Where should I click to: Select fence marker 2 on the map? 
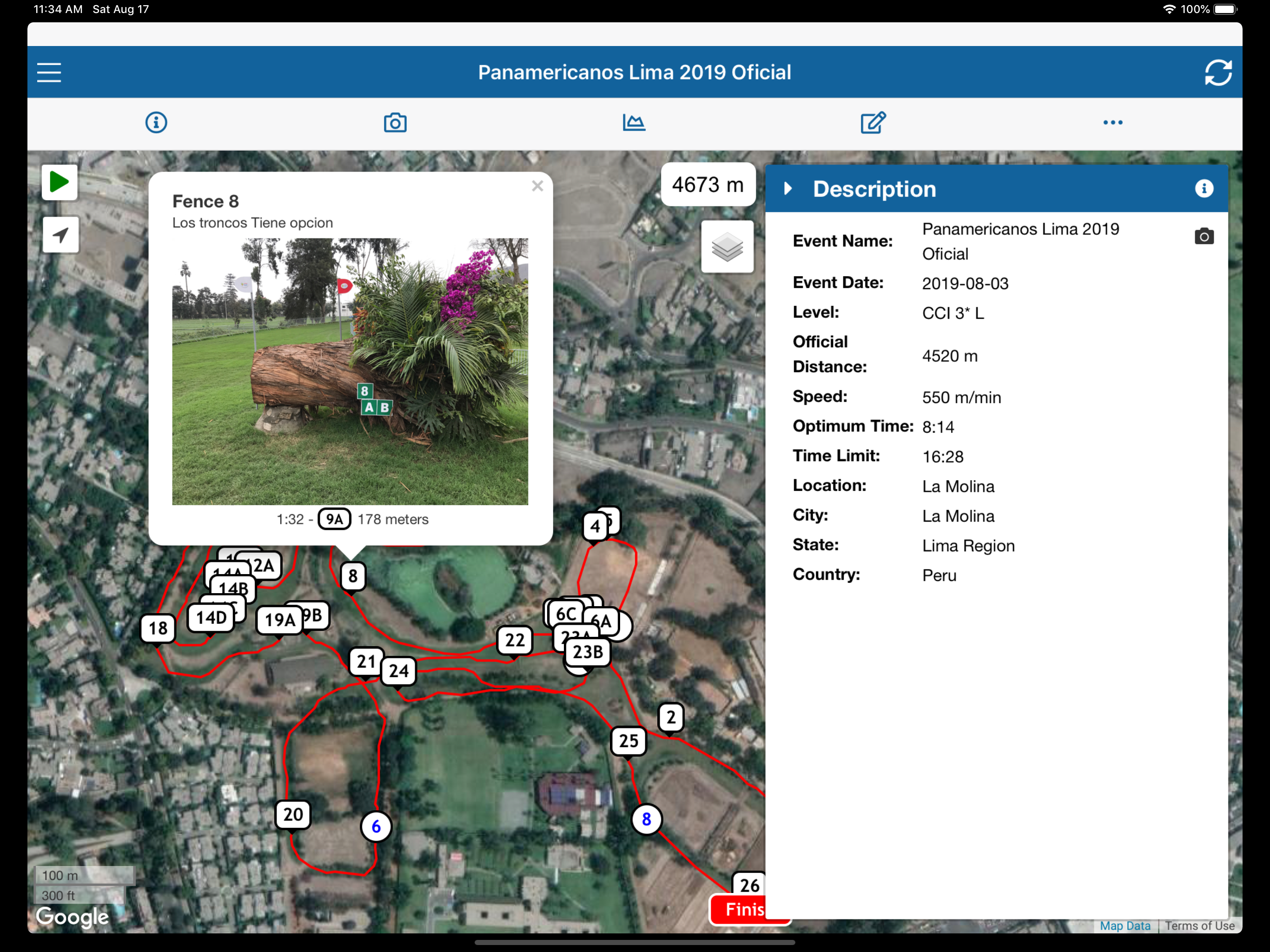[x=671, y=717]
